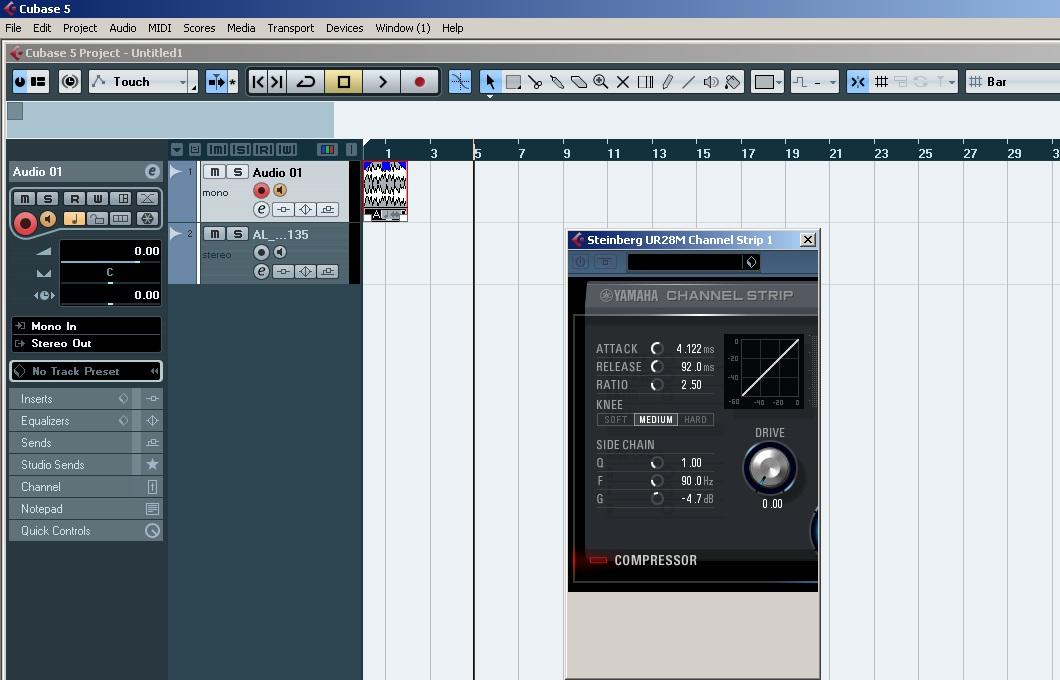Select the Range Selection tool
Screen dimensions: 1060x680
(x=513, y=82)
